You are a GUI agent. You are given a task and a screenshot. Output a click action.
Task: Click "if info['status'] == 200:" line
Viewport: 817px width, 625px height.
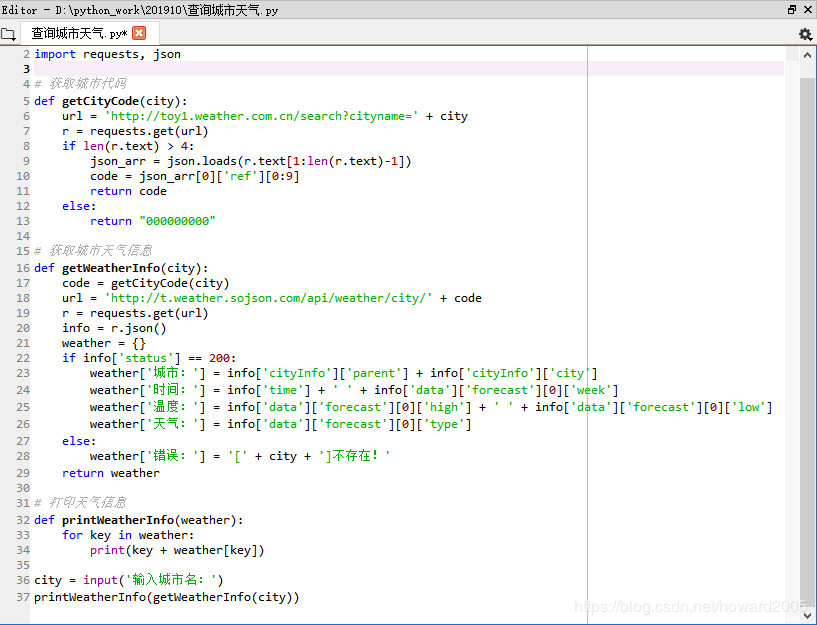tap(149, 358)
